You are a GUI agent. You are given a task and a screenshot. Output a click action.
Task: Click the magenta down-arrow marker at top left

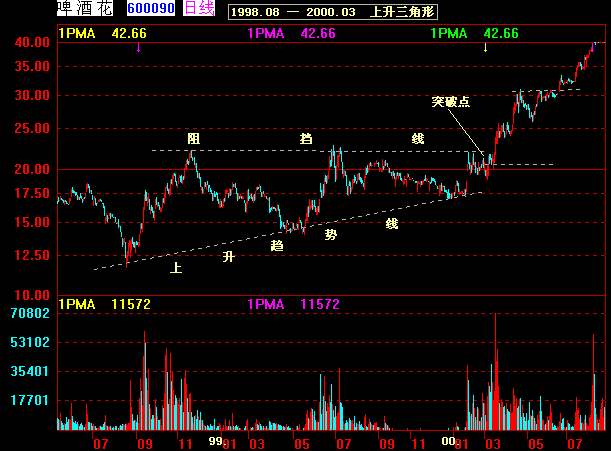point(139,47)
